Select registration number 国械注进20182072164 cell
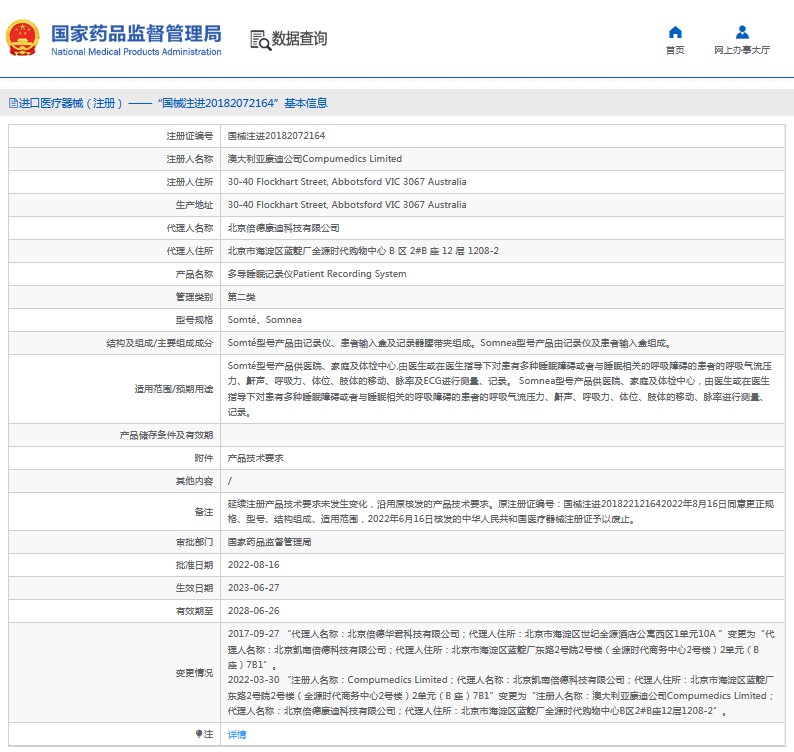This screenshot has width=794, height=752. tap(276, 136)
